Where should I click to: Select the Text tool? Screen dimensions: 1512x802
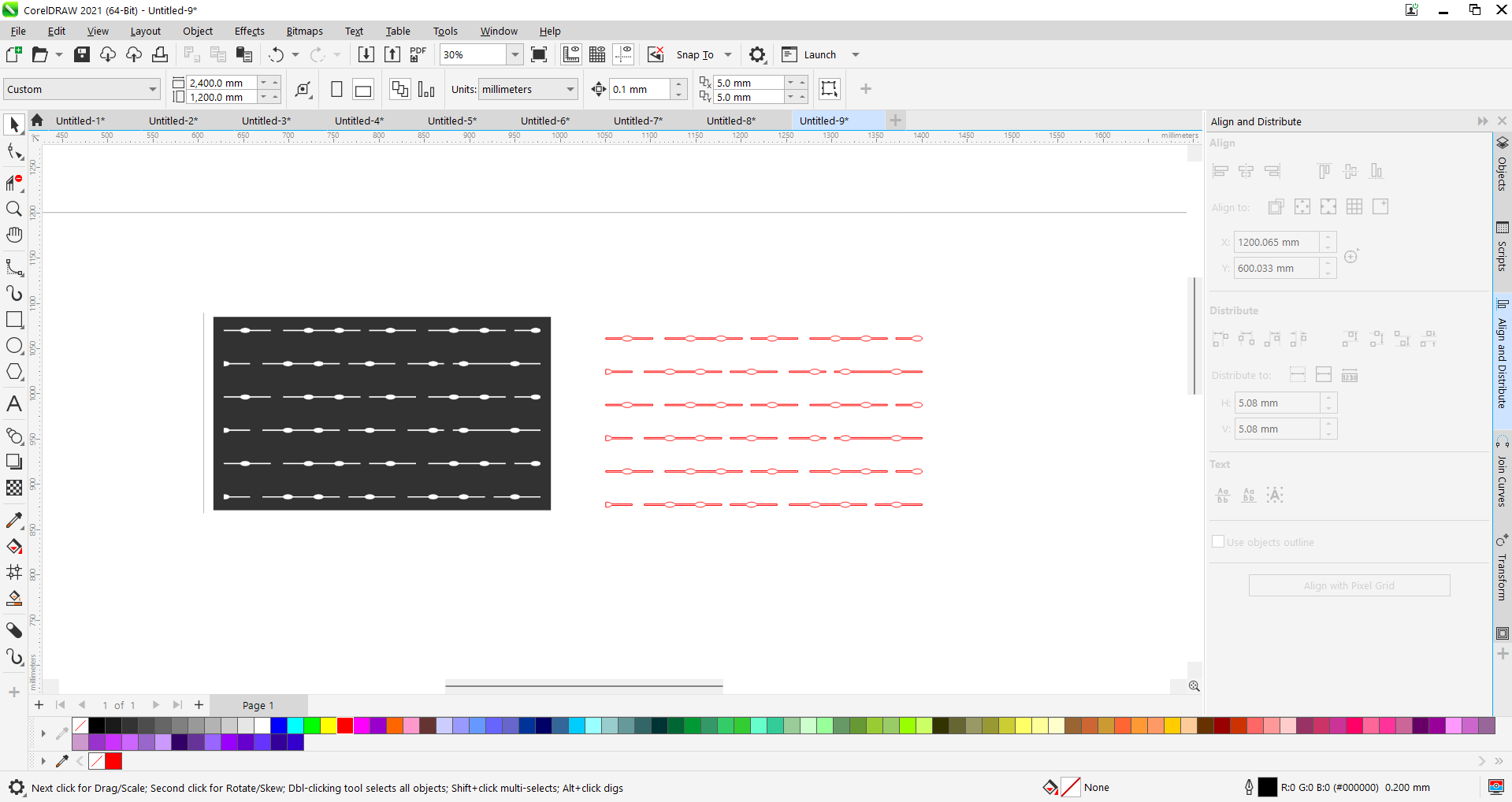[14, 404]
